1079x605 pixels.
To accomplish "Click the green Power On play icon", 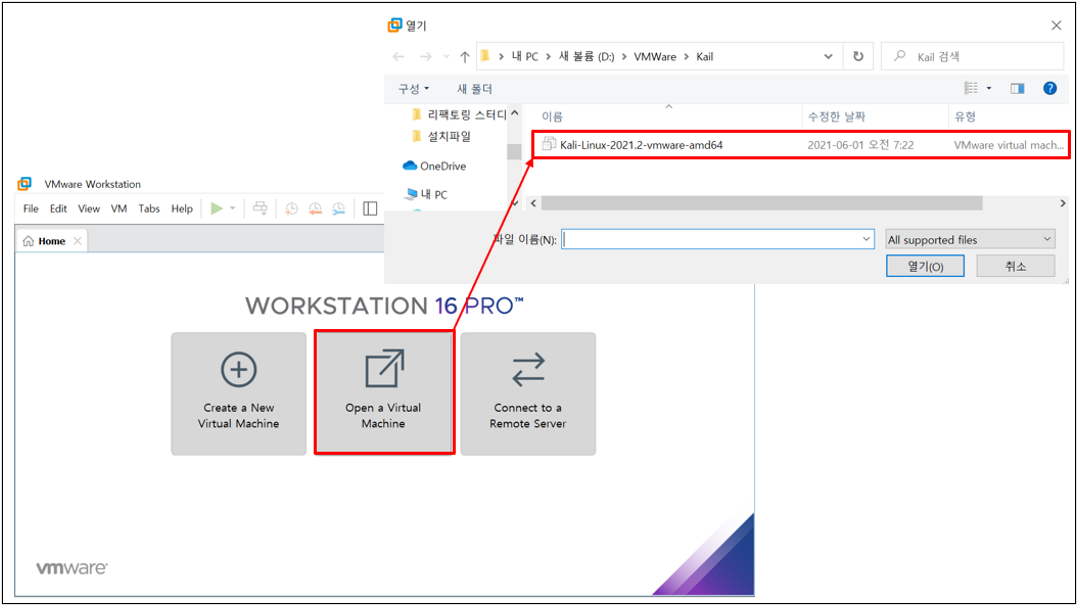I will click(x=217, y=209).
